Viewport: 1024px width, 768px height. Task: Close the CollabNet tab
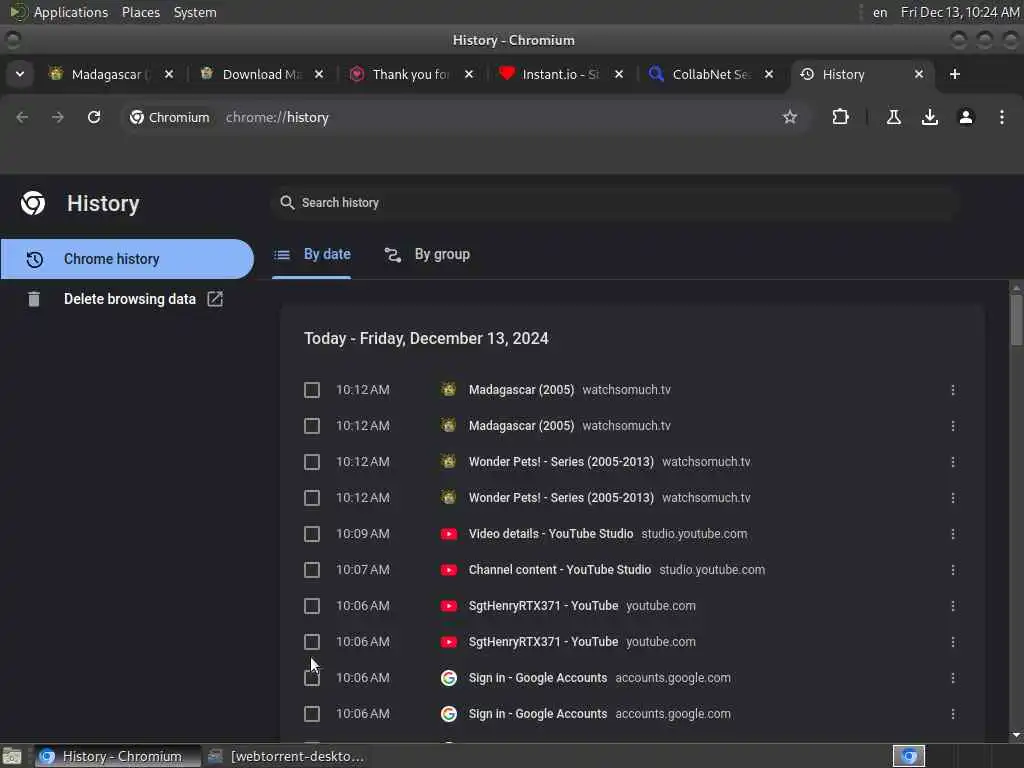(x=769, y=74)
